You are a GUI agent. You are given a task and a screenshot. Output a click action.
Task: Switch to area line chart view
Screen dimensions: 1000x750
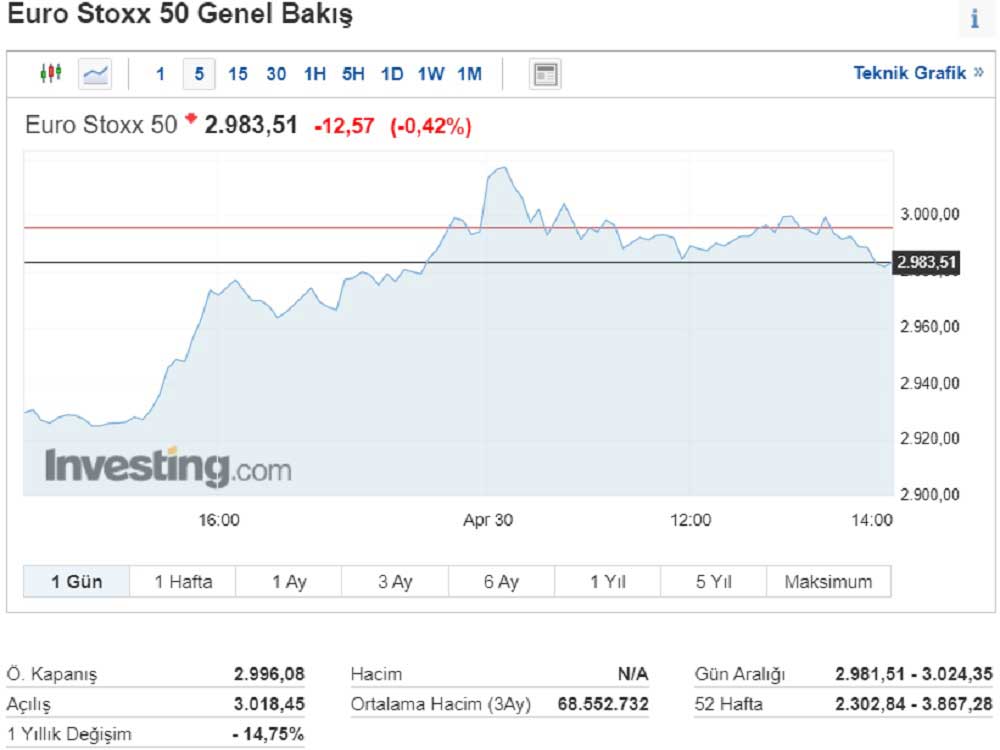(x=95, y=74)
